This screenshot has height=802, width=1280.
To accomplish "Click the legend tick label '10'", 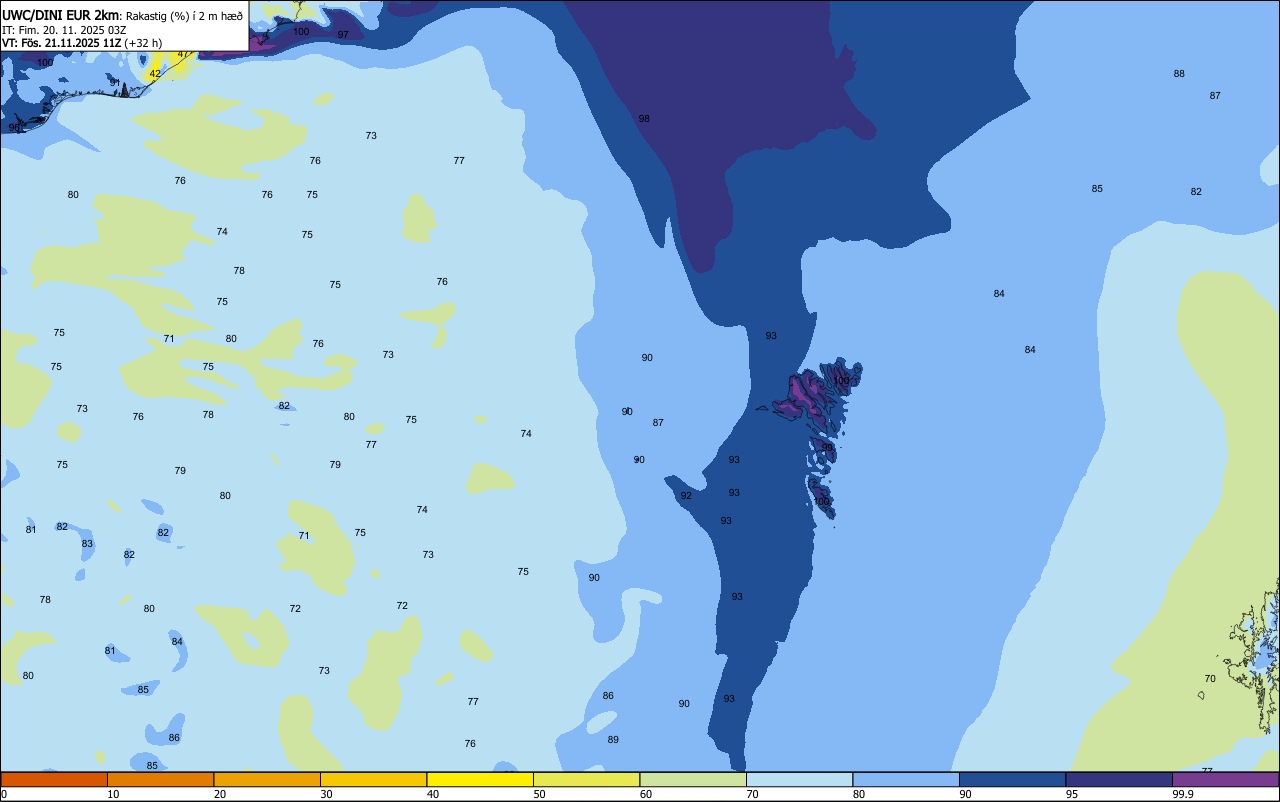I will tap(113, 794).
